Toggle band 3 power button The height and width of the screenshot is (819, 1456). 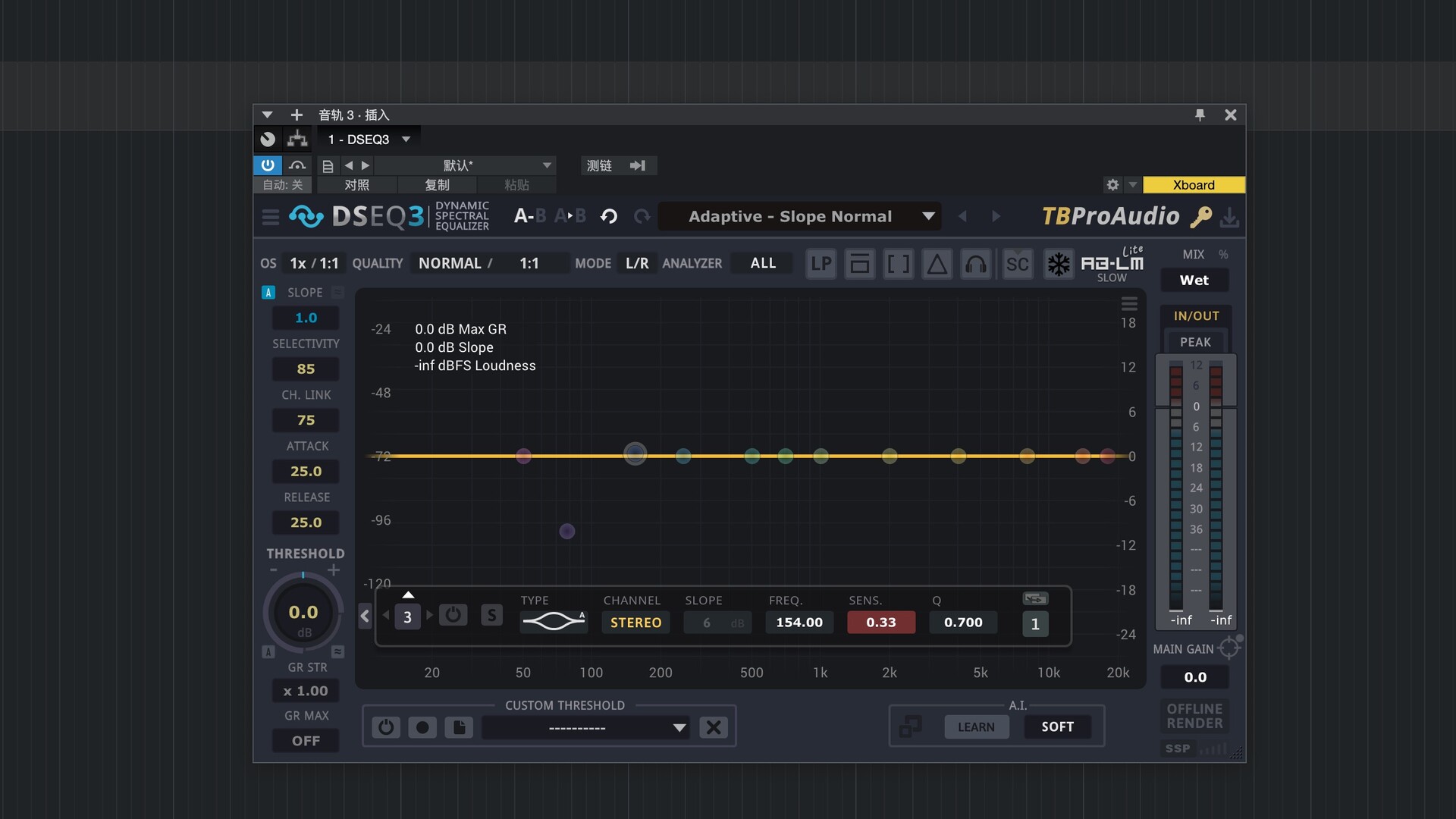(x=453, y=615)
